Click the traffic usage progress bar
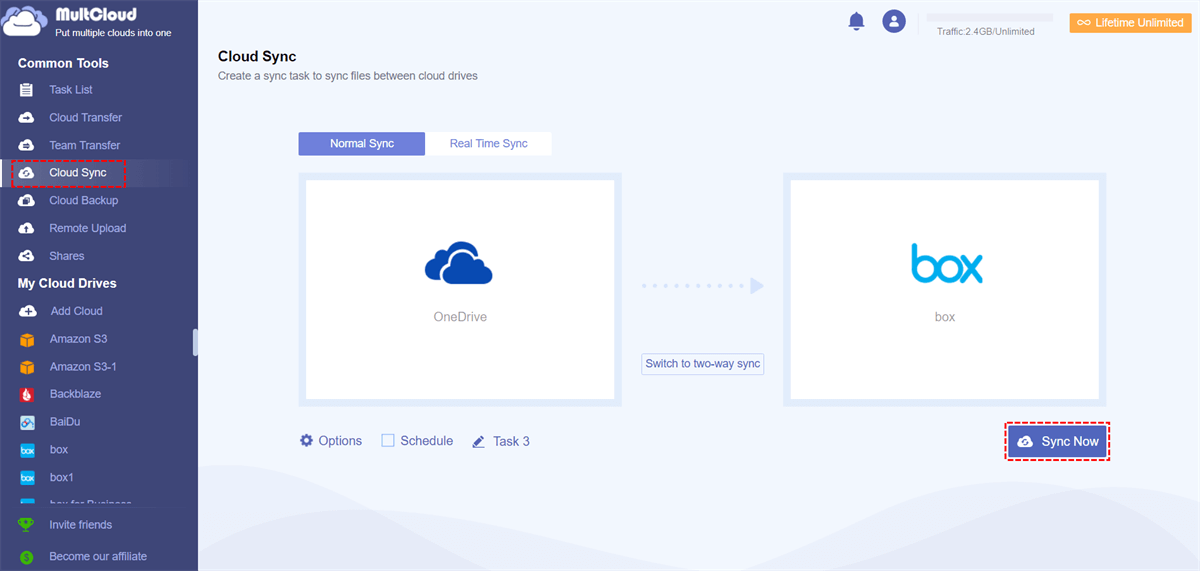Viewport: 1200px width, 571px height. tap(989, 17)
